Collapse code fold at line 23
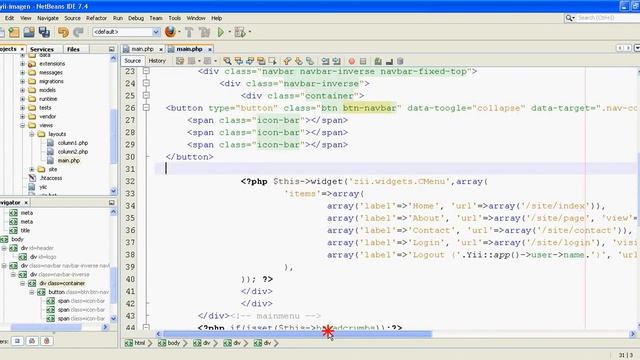 click(146, 71)
